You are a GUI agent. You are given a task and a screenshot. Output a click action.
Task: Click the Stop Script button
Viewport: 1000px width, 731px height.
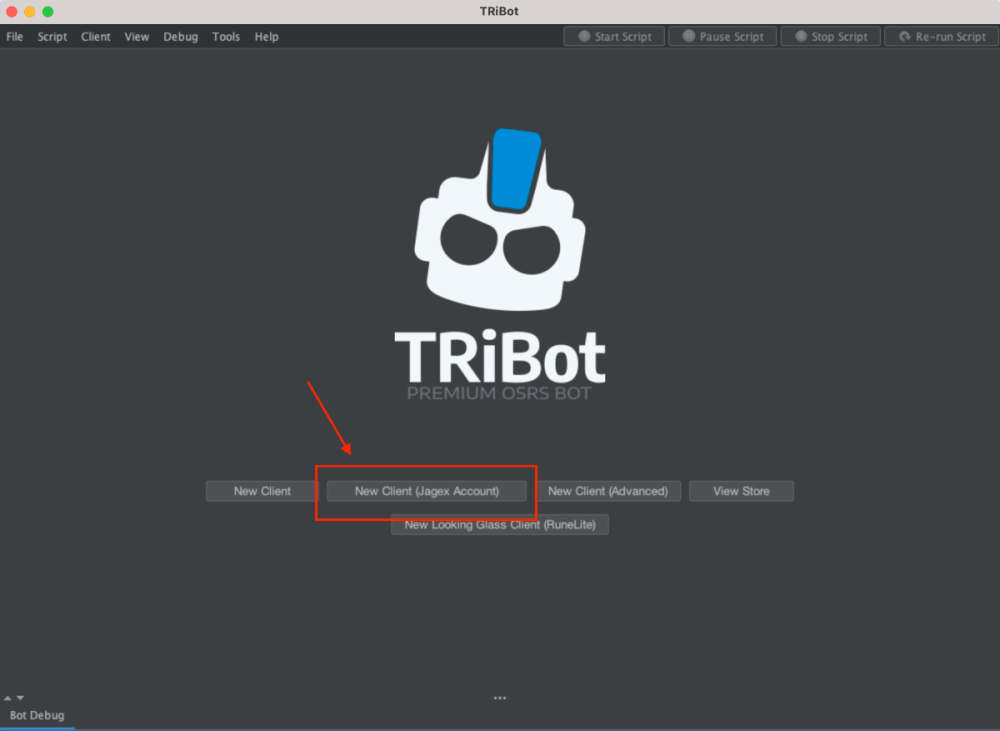pos(831,36)
